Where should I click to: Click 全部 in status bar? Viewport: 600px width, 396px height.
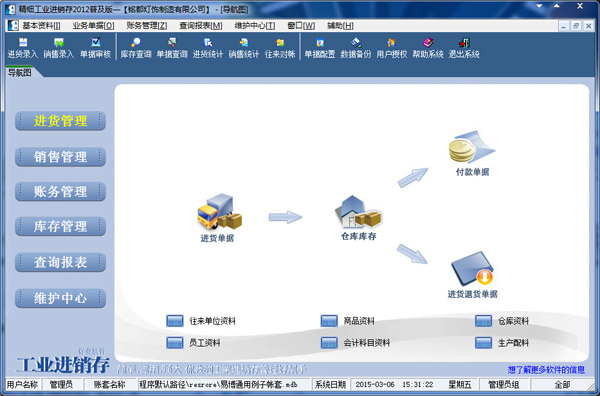click(x=562, y=384)
